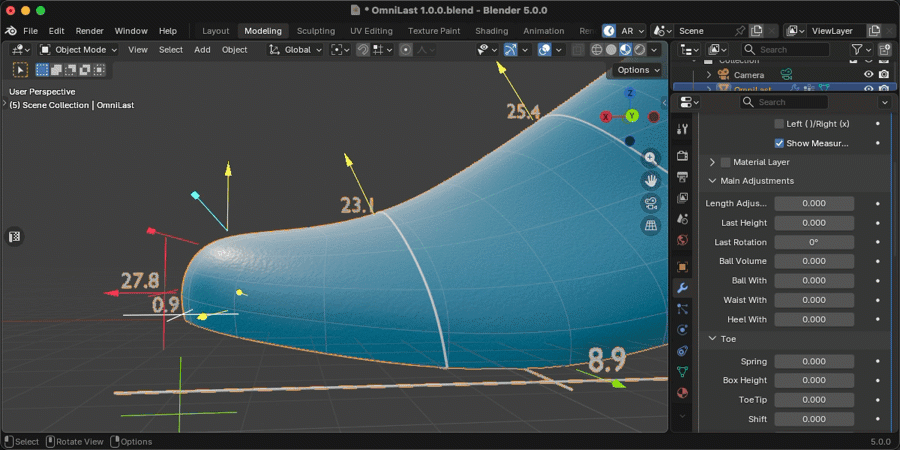Click the viewport Zoom magnifier icon
The width and height of the screenshot is (900, 450).
click(x=650, y=158)
